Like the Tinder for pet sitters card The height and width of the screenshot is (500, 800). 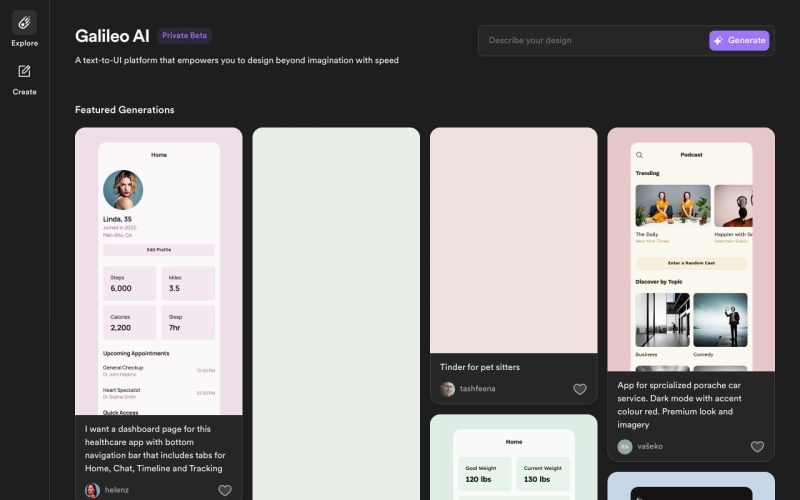[580, 389]
